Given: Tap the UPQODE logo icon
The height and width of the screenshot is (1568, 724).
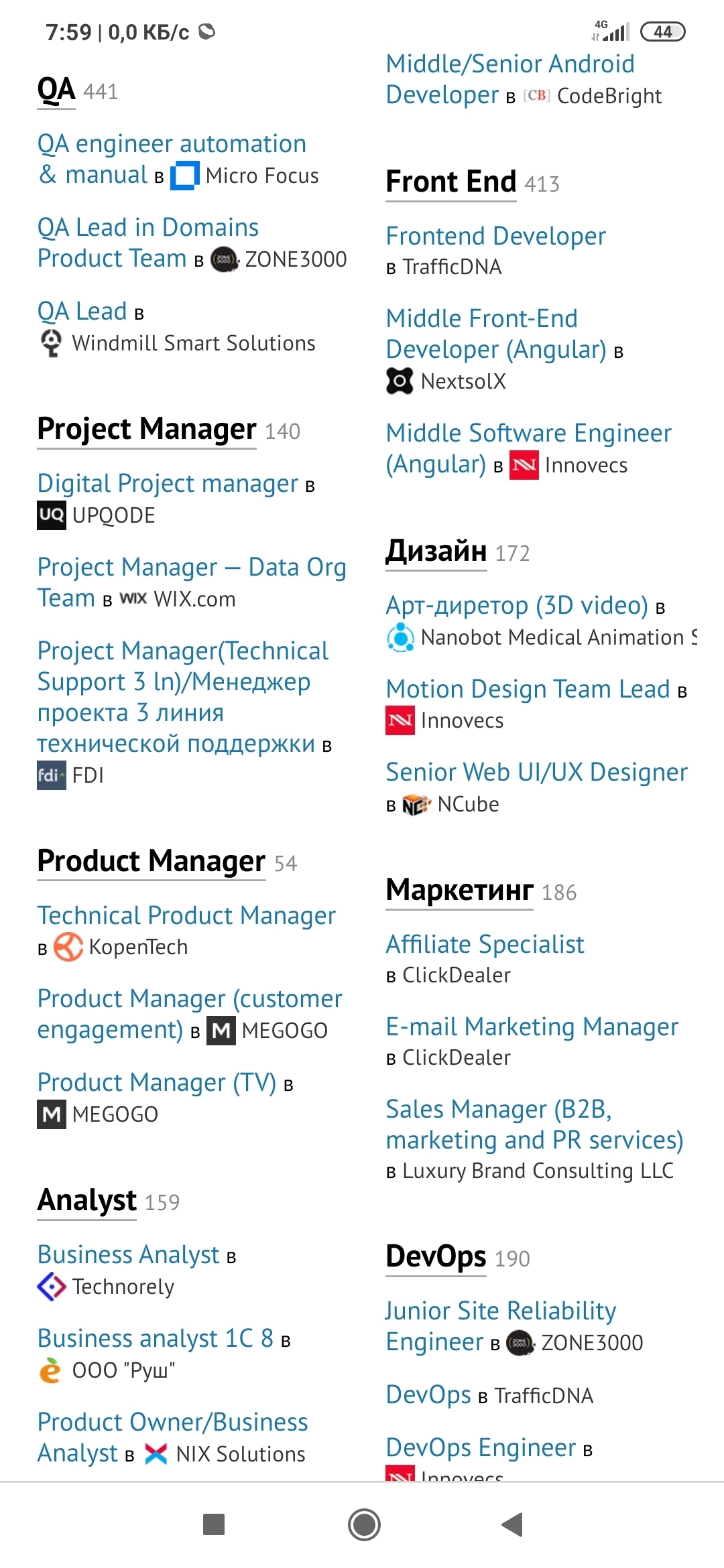Looking at the screenshot, I should coord(52,515).
